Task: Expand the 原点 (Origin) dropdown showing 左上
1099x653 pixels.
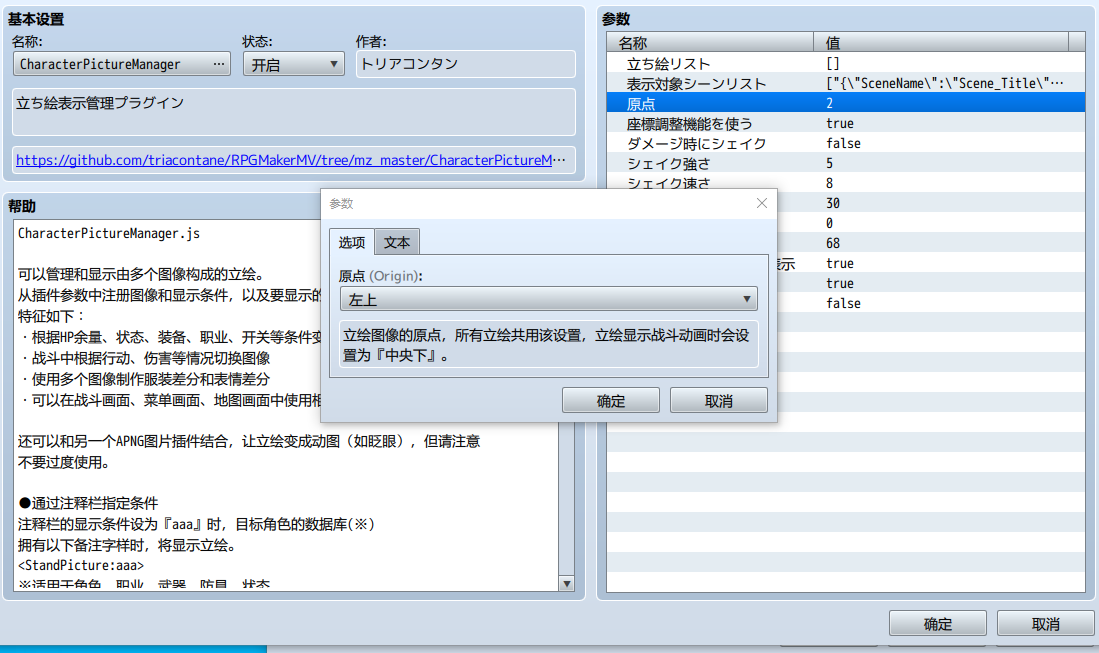Action: pos(548,299)
